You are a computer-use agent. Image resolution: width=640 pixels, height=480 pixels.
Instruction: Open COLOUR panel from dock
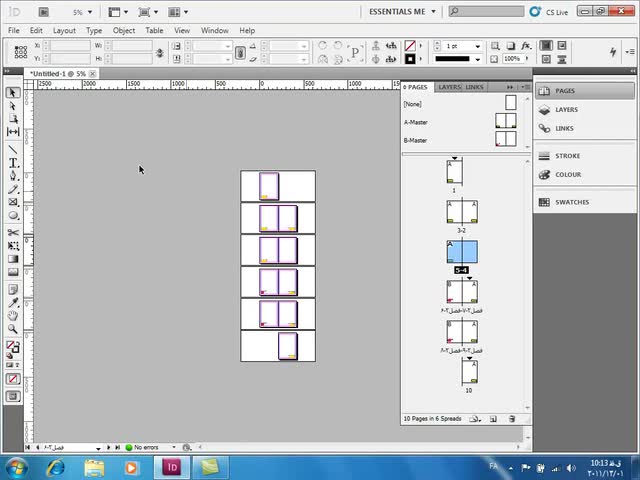584,175
